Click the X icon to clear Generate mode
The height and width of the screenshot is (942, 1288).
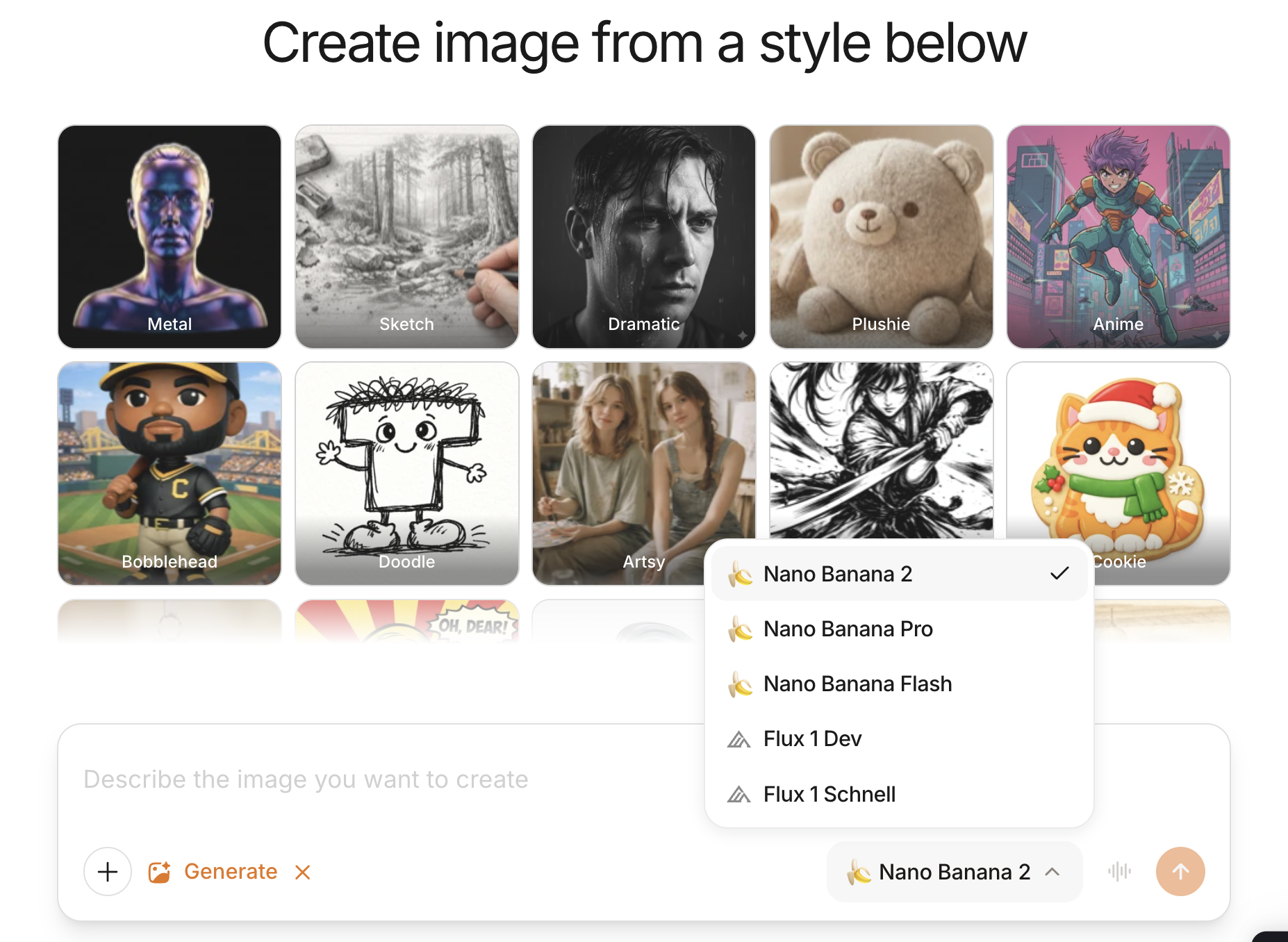302,871
